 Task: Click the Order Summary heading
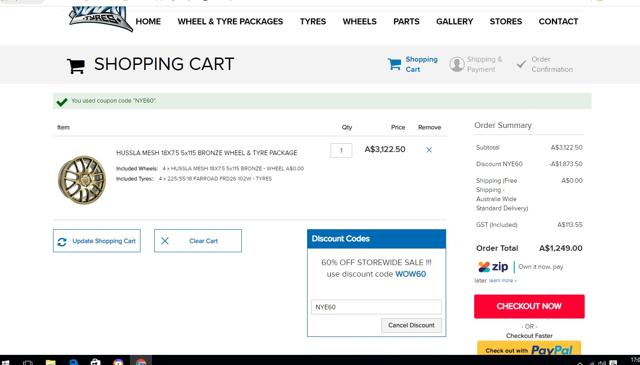(x=503, y=125)
